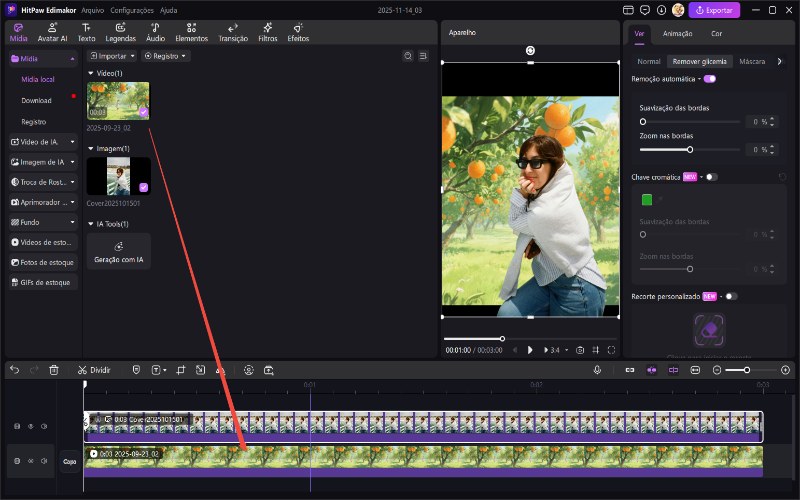Open the Elementos library

[191, 33]
